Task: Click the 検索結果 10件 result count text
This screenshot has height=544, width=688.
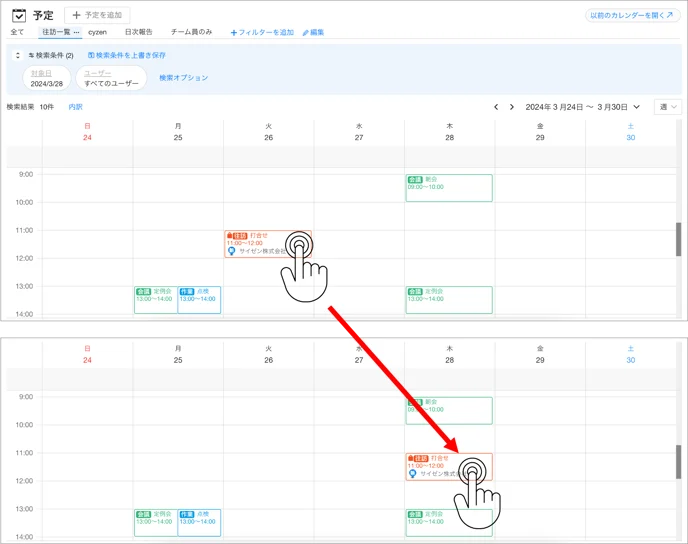Action: point(30,107)
